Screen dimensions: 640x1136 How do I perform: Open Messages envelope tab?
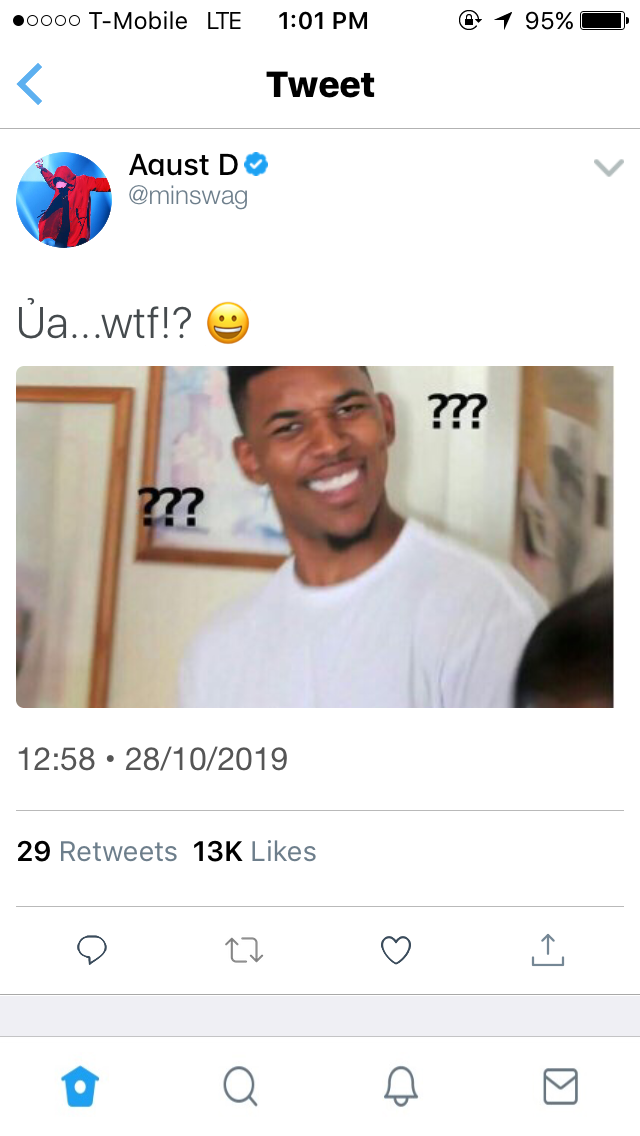pos(560,1087)
